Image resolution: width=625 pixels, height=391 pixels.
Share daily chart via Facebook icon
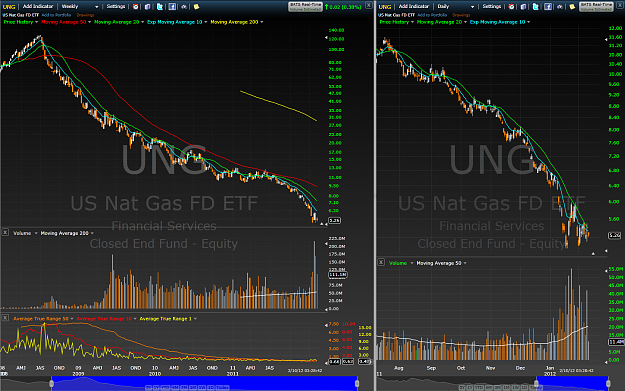[x=548, y=7]
